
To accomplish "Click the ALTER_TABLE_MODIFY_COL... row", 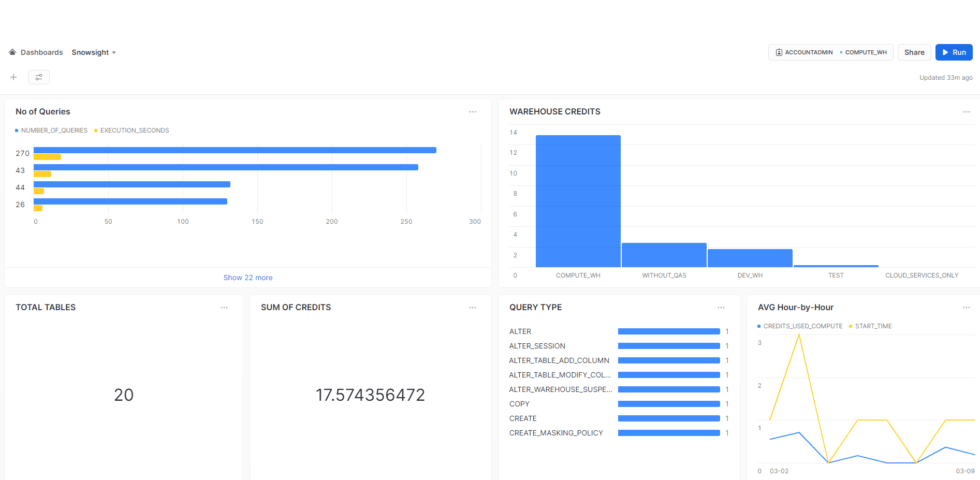I will 619,375.
